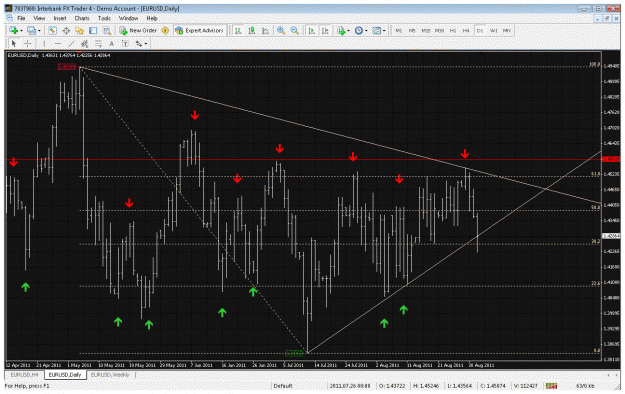Switch to the H4 timeframe
Viewport: 625px width, 394px height.
466,30
